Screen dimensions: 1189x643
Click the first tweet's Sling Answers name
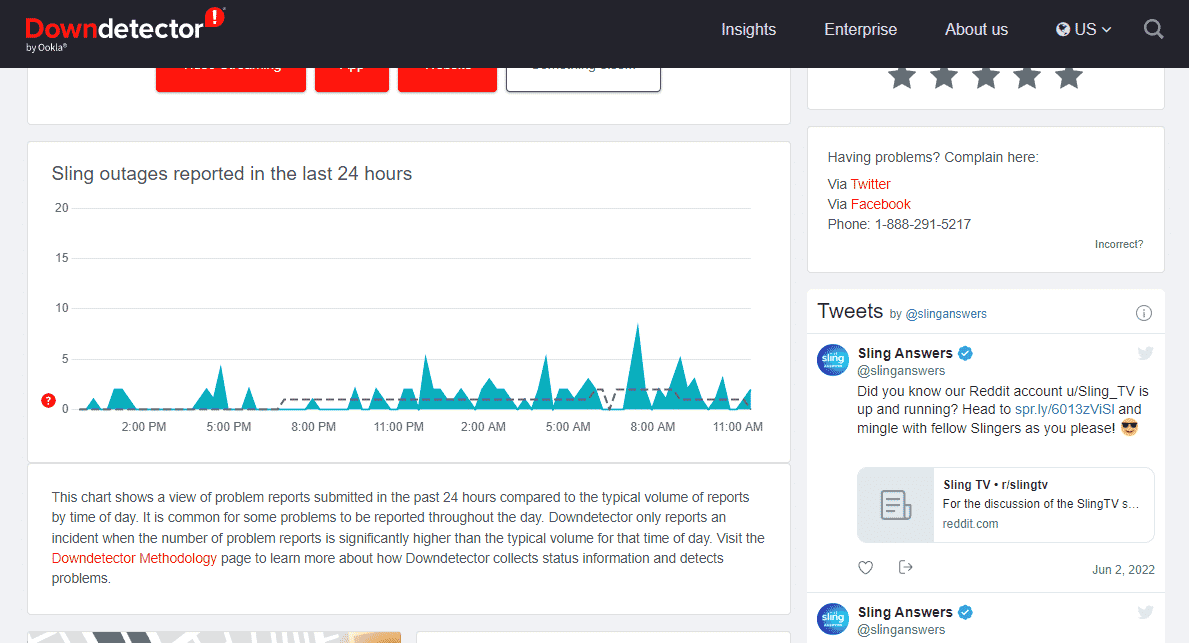905,353
